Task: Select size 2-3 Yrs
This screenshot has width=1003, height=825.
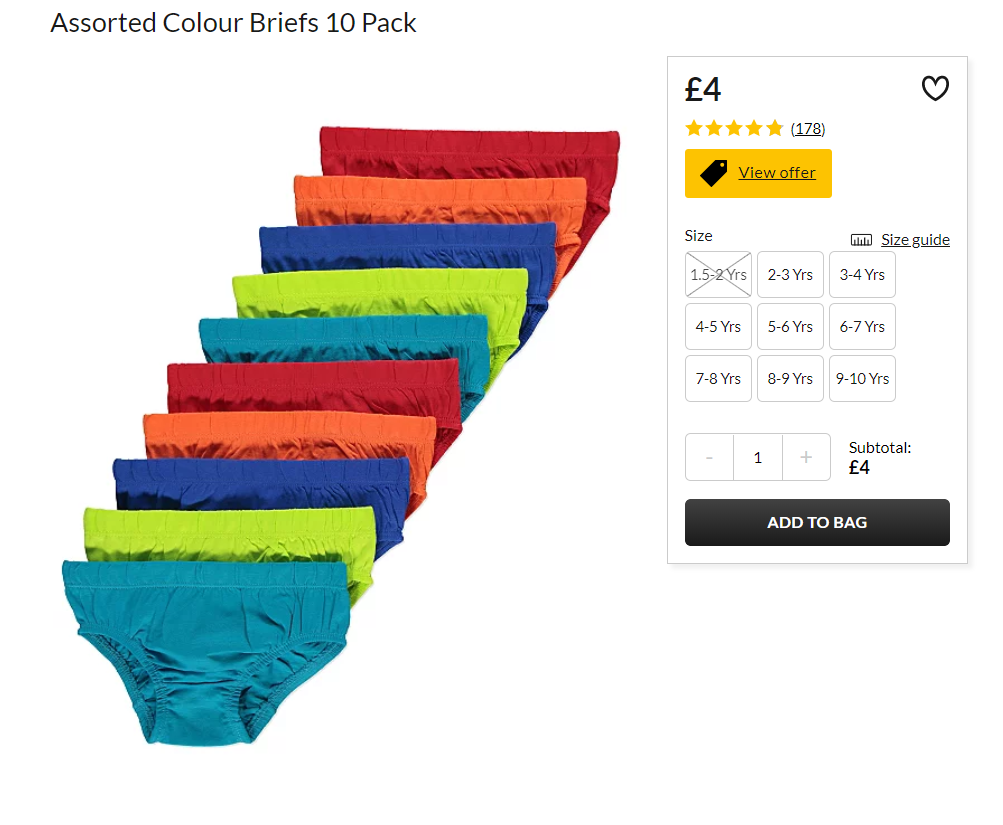Action: click(x=790, y=274)
